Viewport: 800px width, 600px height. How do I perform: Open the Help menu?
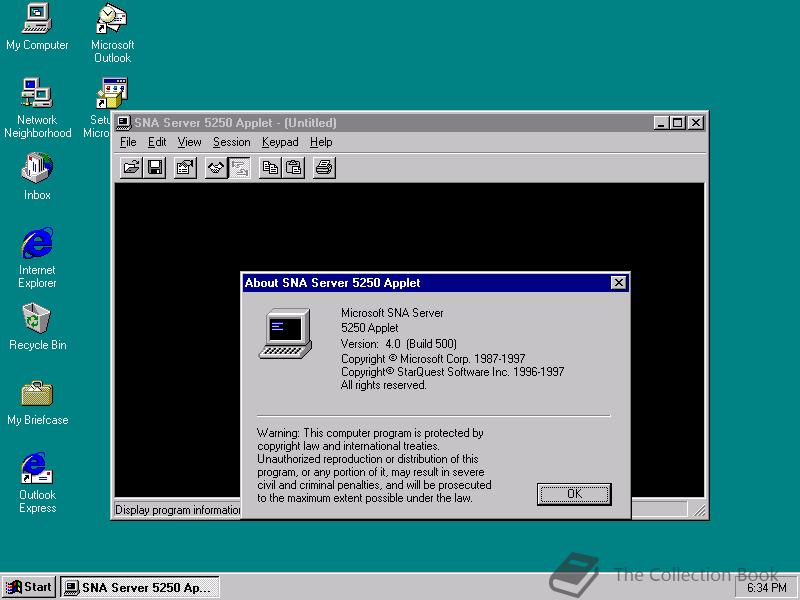click(x=321, y=142)
